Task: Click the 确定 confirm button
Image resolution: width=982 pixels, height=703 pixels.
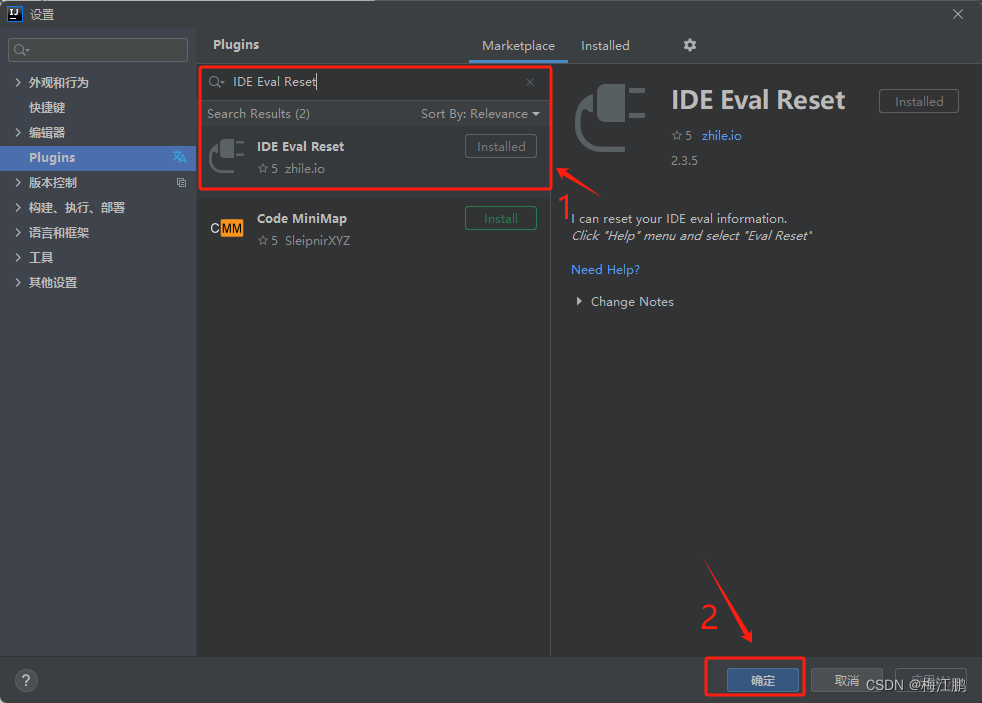Action: tap(762, 680)
